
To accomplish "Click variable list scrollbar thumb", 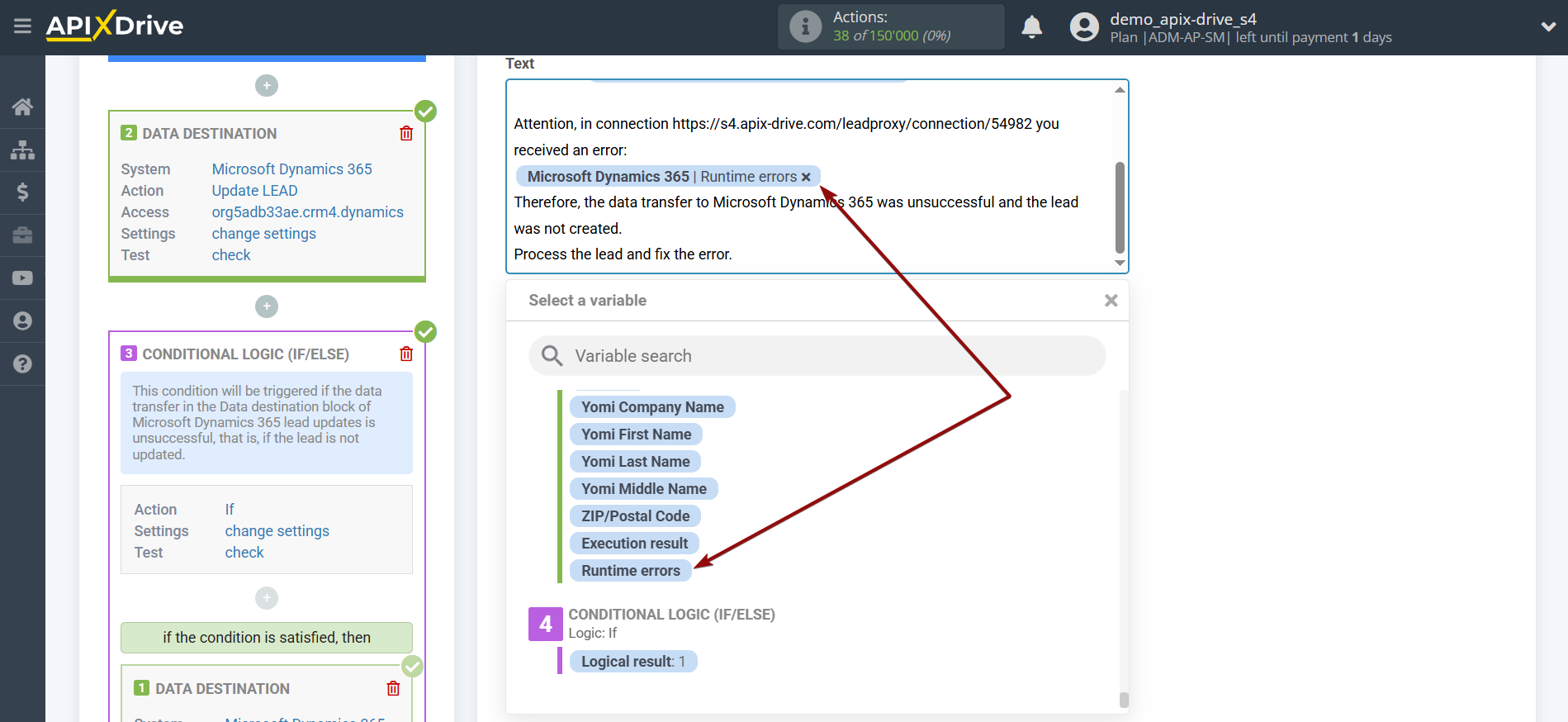I will click(1124, 700).
